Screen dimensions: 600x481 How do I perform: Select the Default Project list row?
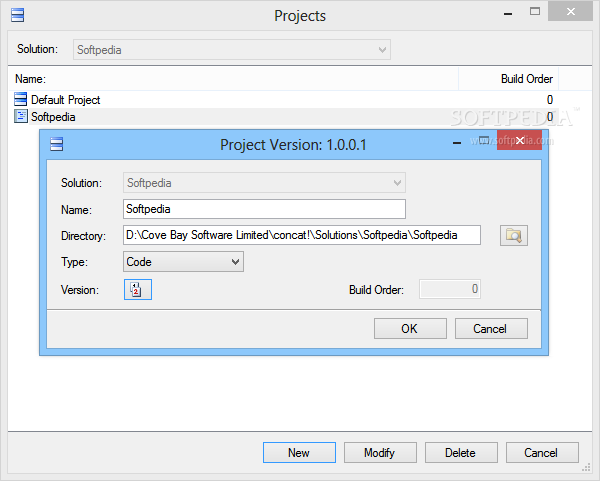[x=283, y=99]
